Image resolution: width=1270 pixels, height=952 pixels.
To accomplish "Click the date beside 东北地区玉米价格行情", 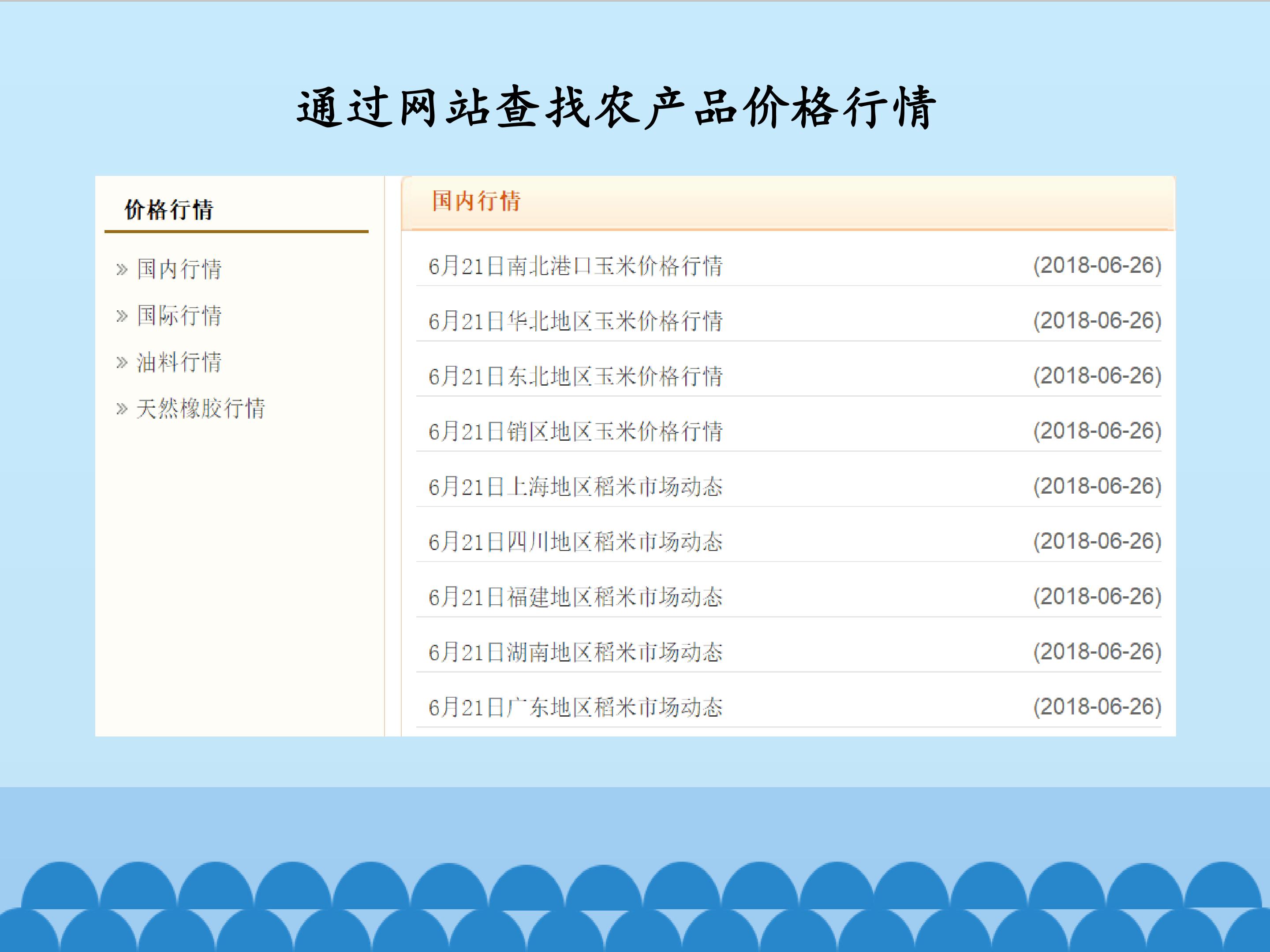I will click(x=1098, y=376).
